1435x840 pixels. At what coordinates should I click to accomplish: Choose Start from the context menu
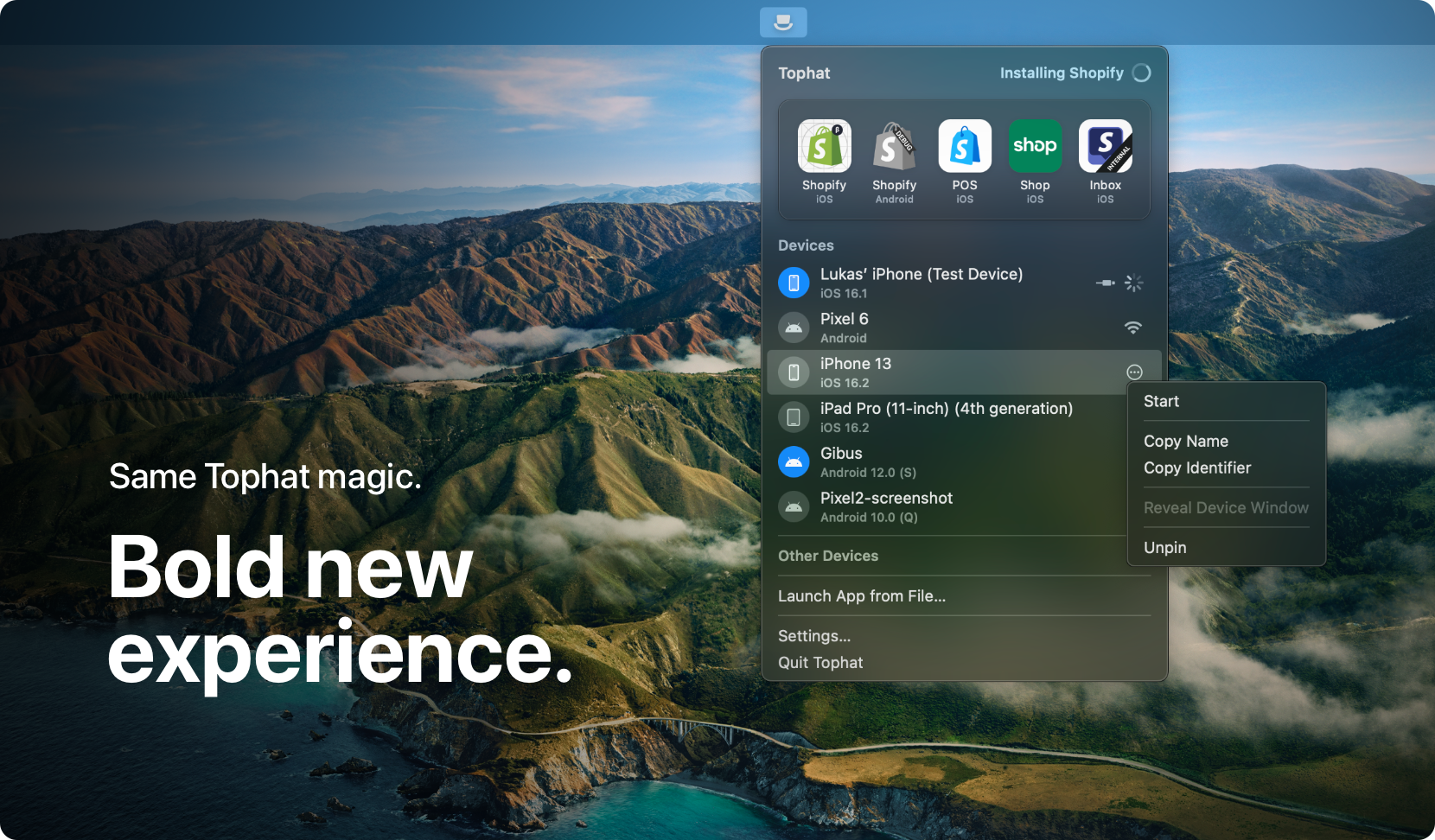1161,401
